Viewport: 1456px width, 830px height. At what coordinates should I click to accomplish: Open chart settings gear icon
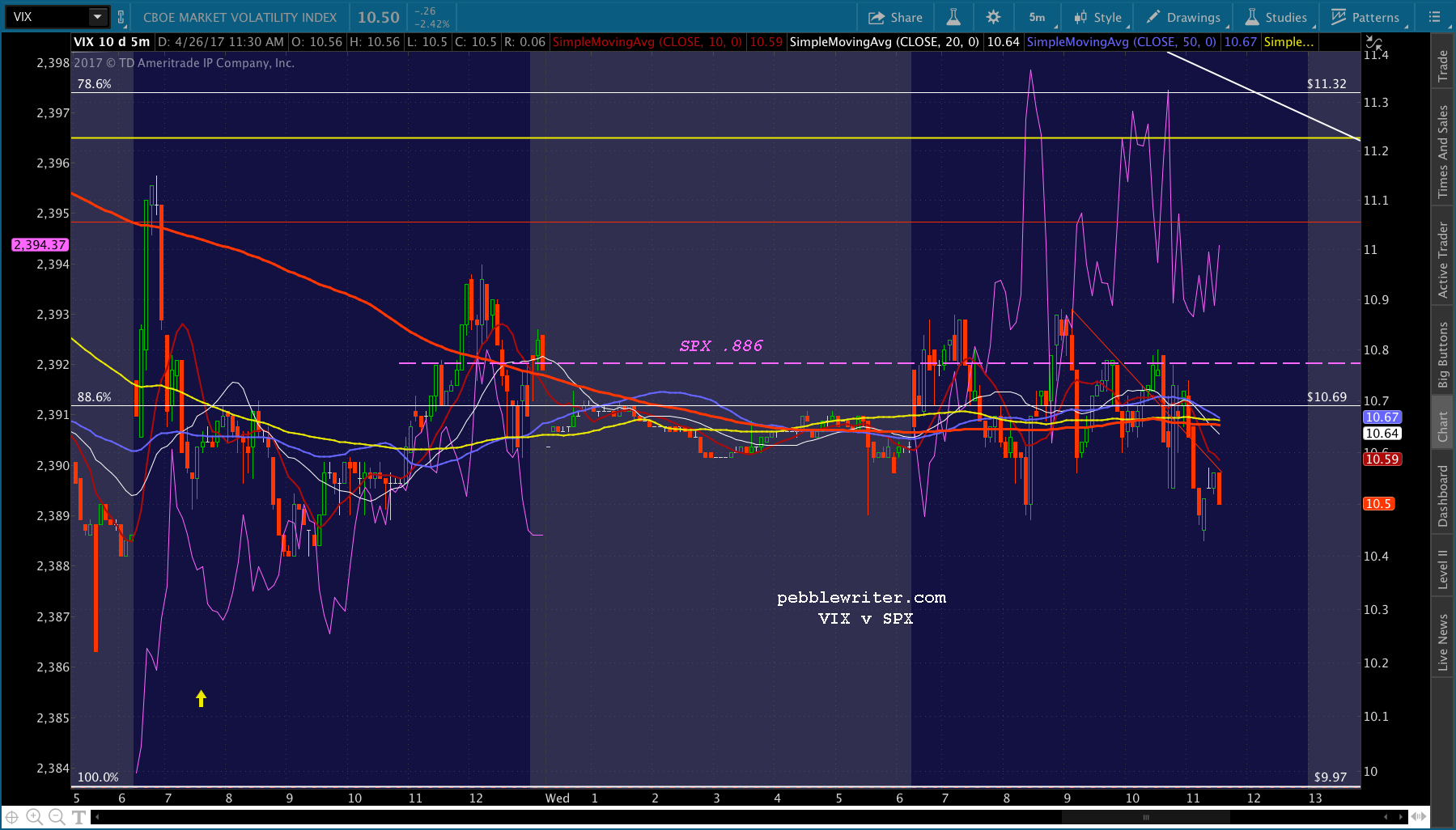pyautogui.click(x=993, y=17)
